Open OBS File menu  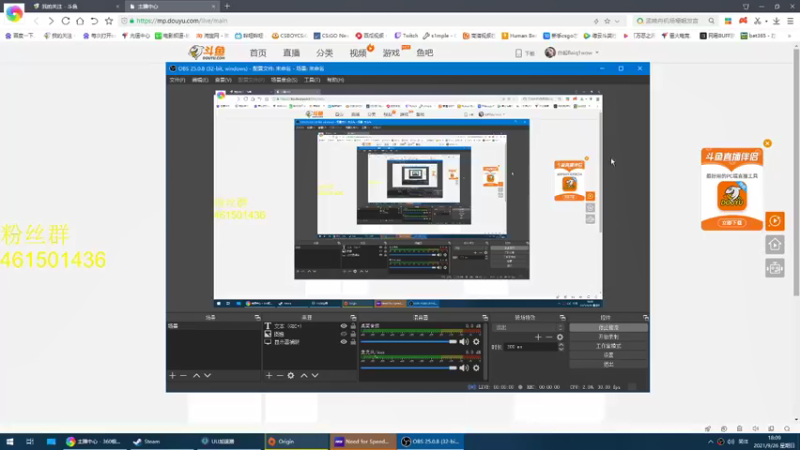click(177, 80)
